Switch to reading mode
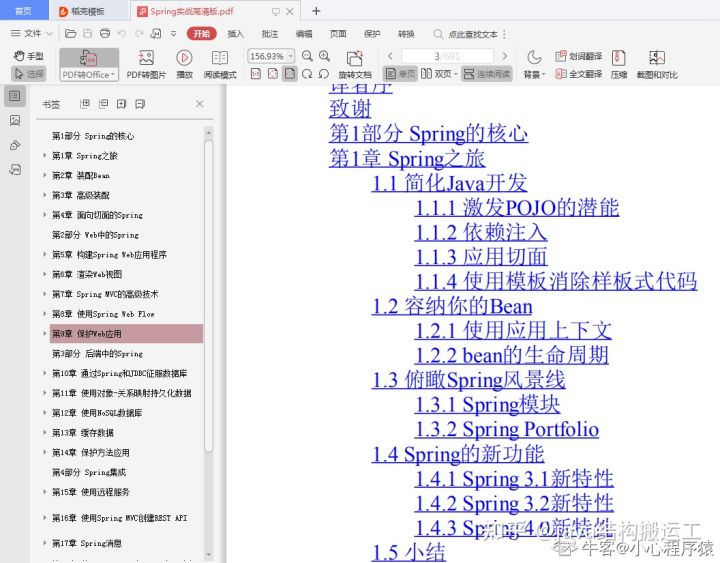This screenshot has width=720, height=563. (220, 65)
